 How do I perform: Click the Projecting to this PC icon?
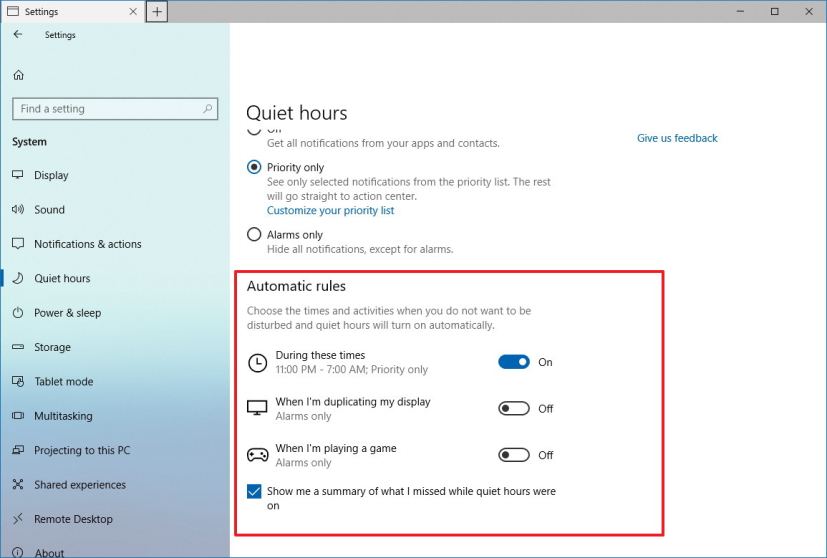pos(18,450)
